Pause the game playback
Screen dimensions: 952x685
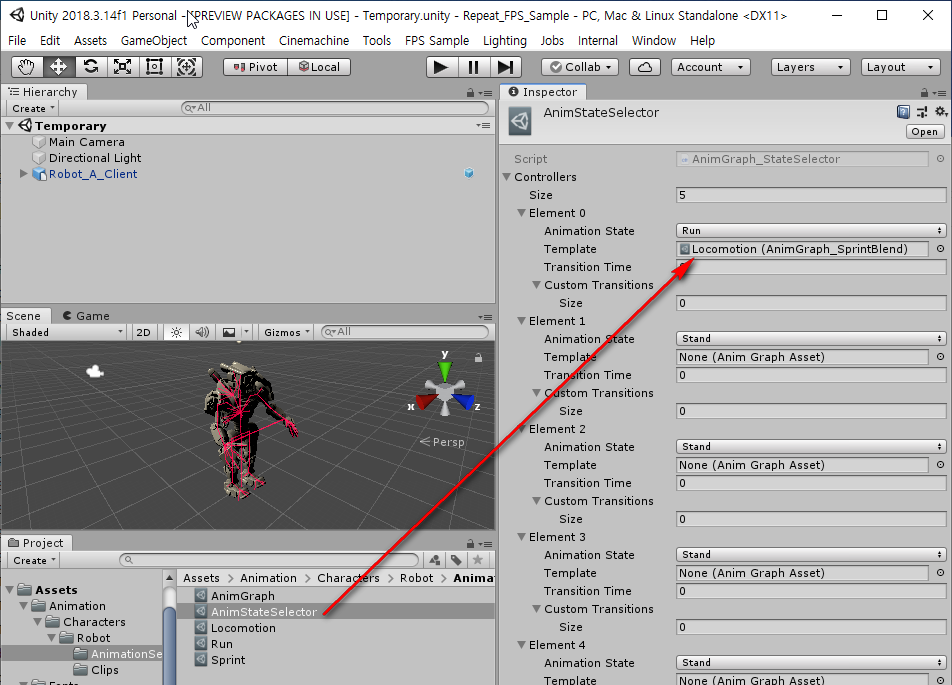[x=473, y=67]
